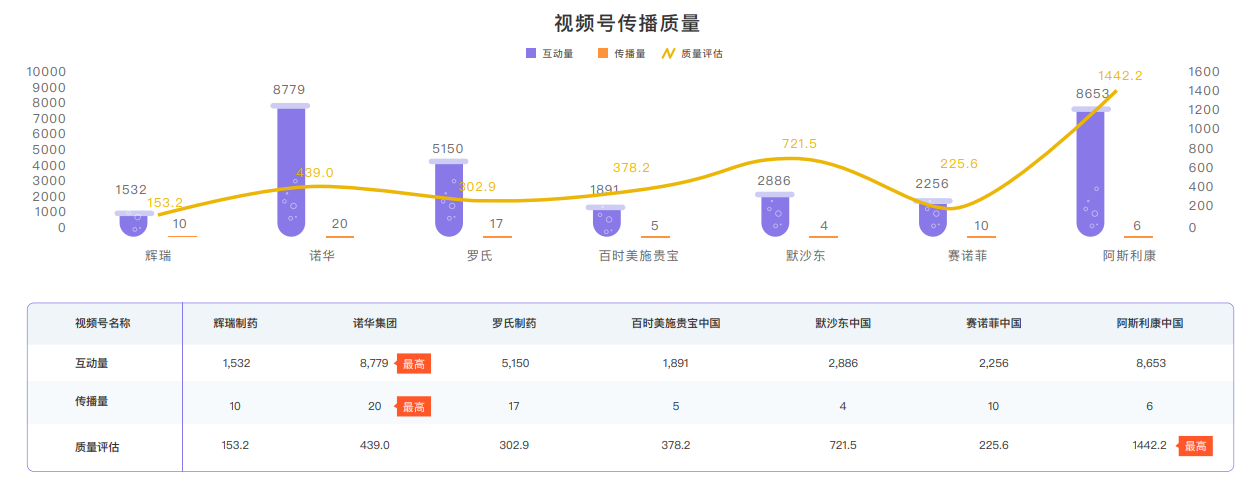Click column header 辉瑞制药
This screenshot has height=488, width=1251.
coord(236,324)
